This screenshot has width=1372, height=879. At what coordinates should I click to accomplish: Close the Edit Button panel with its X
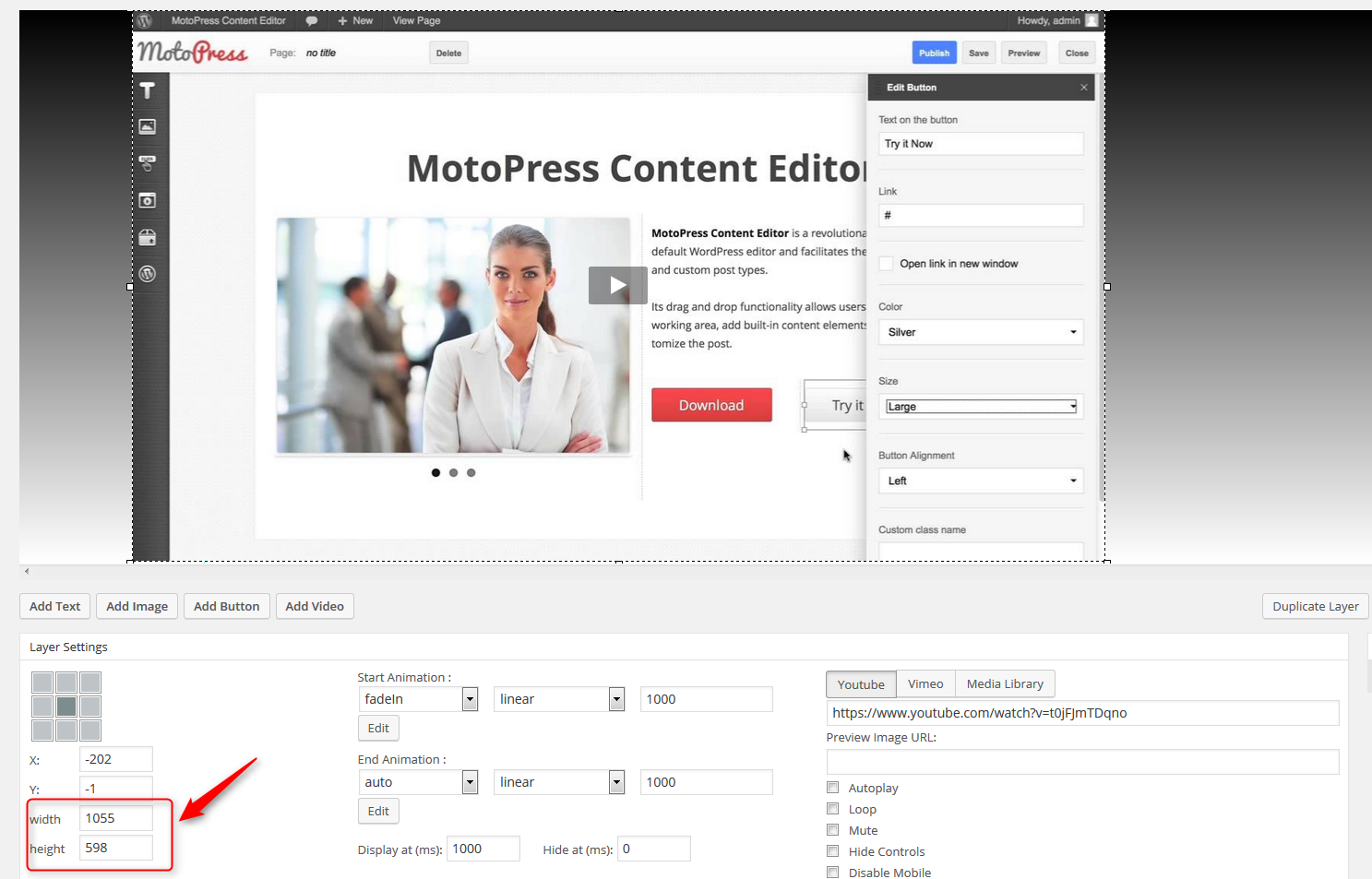1084,88
